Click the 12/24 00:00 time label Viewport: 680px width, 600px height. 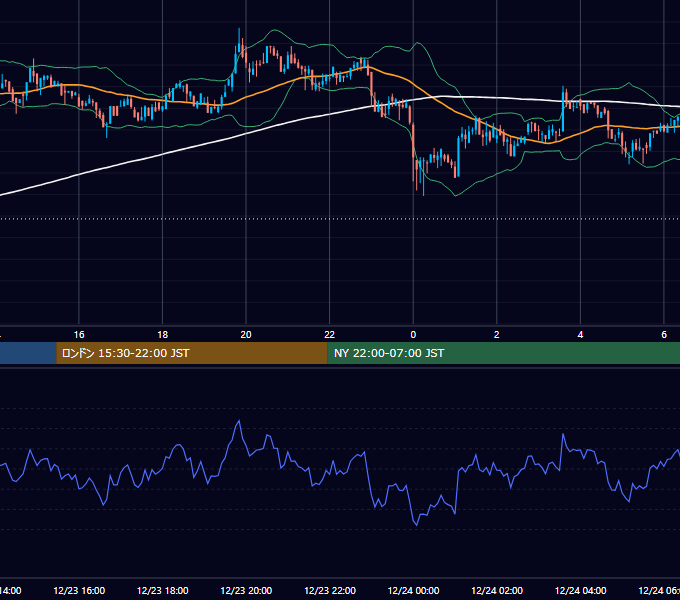pos(413,590)
